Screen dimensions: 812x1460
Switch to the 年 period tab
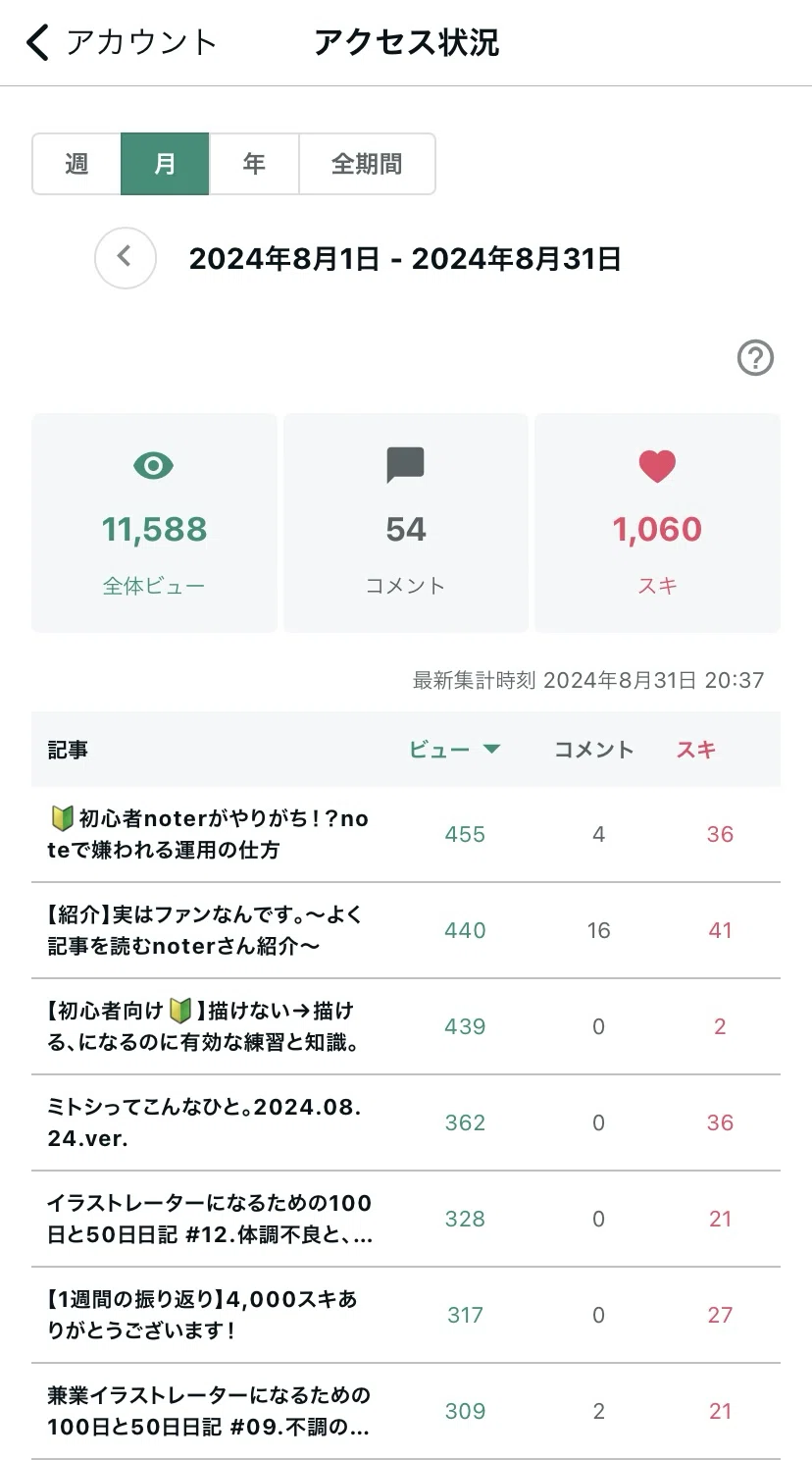254,164
